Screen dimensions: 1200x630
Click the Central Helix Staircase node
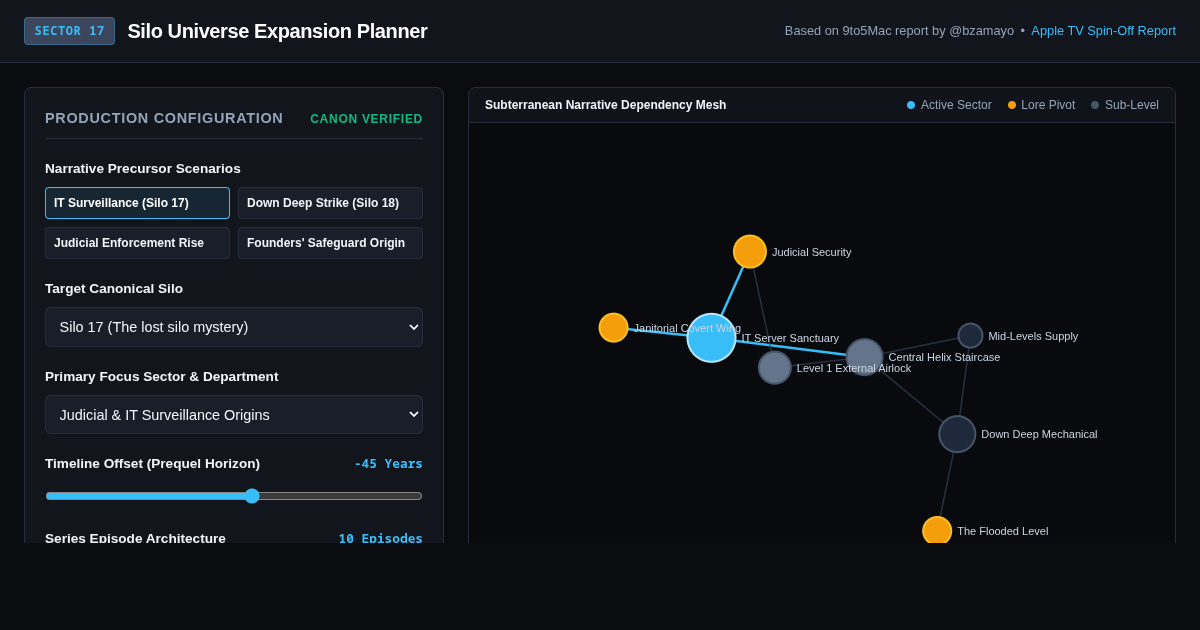[x=865, y=357]
